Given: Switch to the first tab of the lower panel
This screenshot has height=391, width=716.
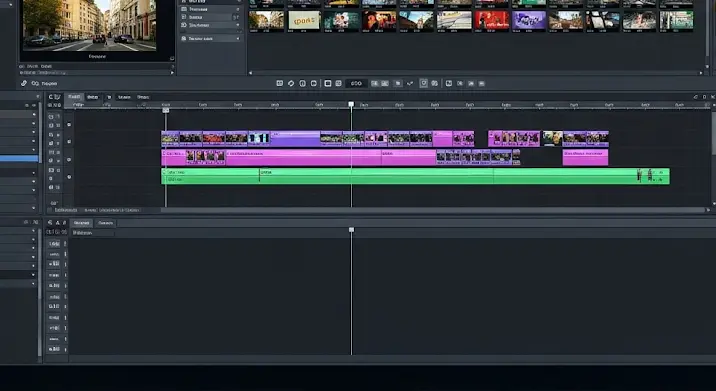Looking at the screenshot, I should (x=81, y=223).
